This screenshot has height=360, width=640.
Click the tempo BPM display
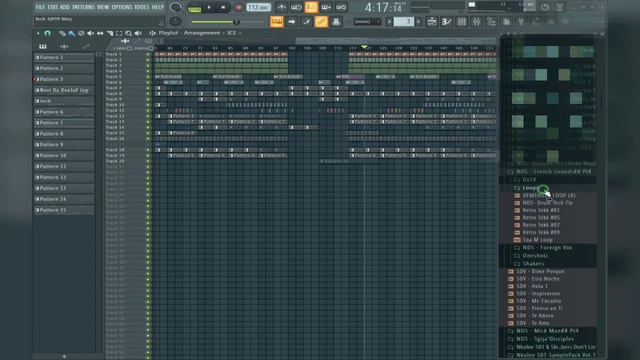(x=258, y=7)
